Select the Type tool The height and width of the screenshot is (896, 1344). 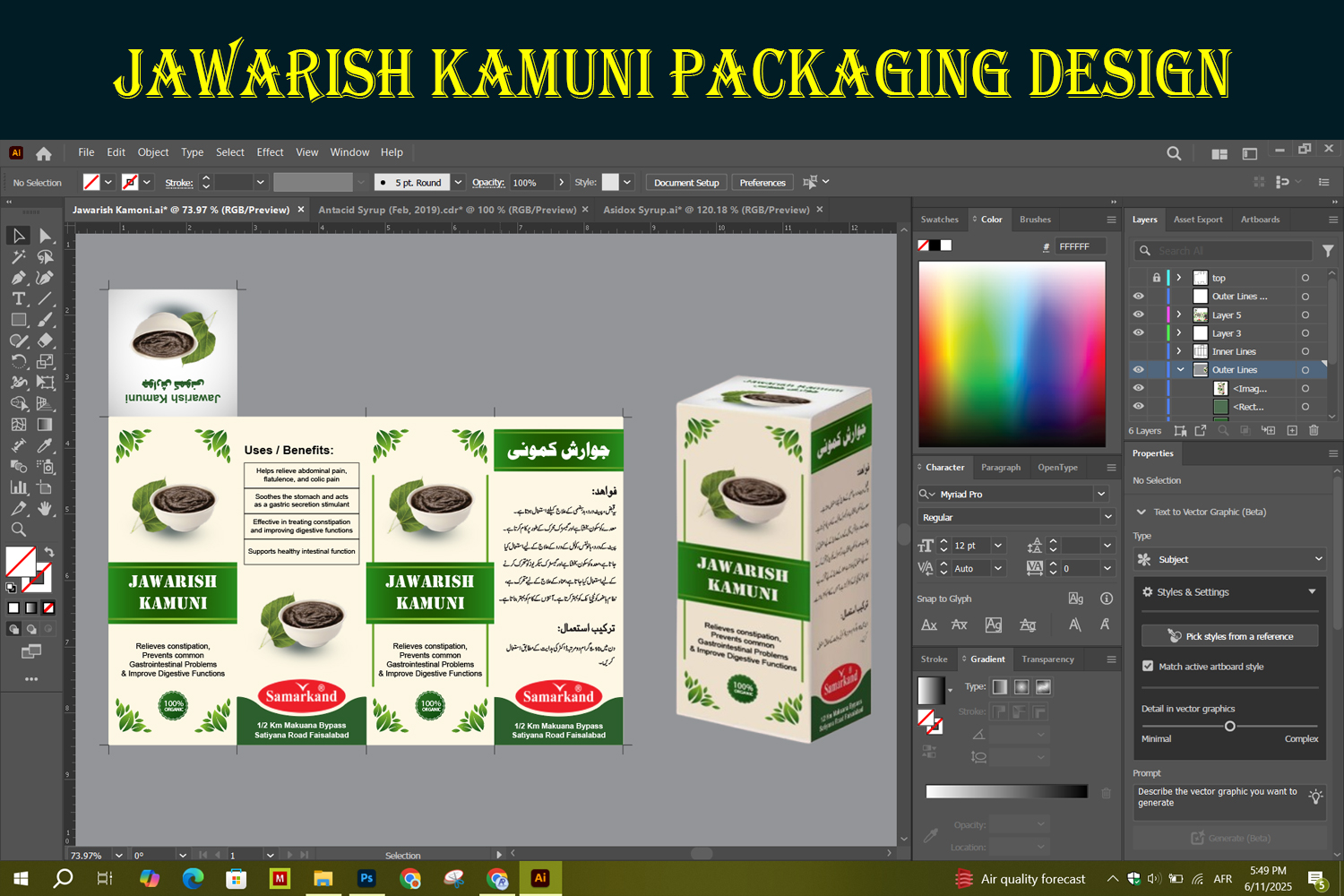18,298
